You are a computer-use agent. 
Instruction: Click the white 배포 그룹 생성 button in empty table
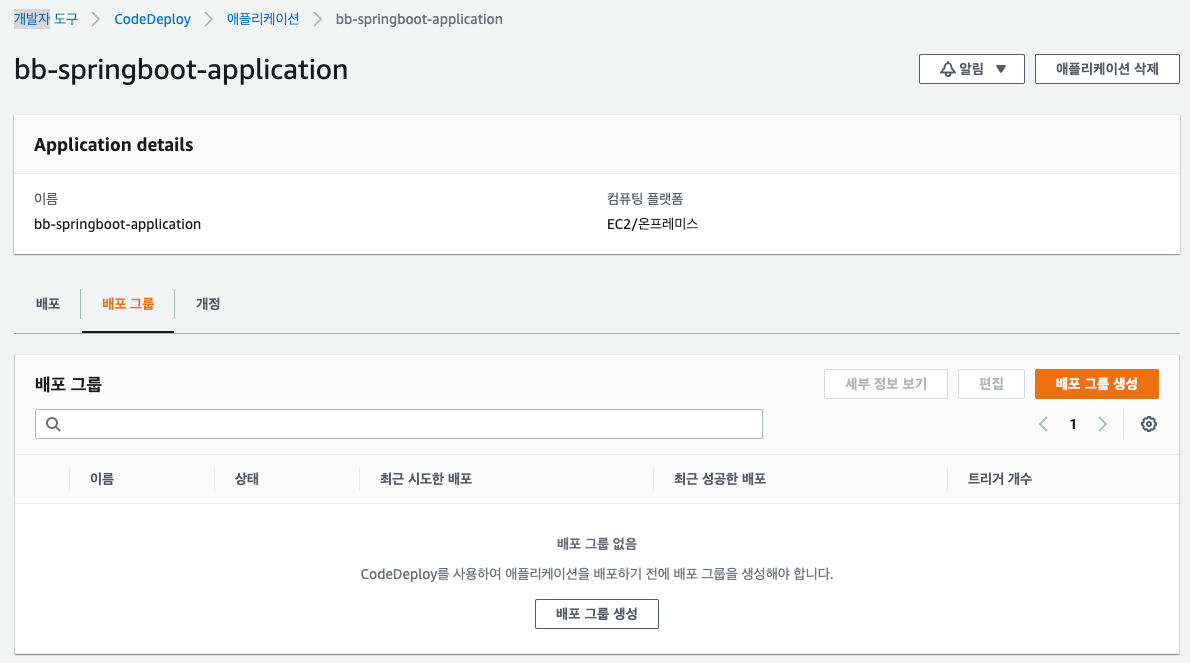tap(597, 614)
